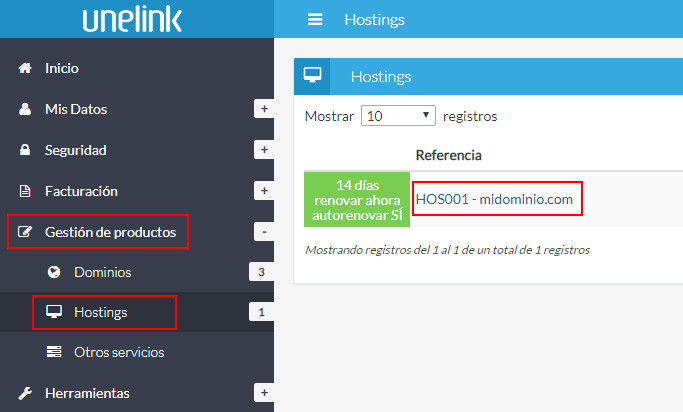This screenshot has height=412, width=683.
Task: Expand the Seguridad section plus button
Action: tap(264, 150)
